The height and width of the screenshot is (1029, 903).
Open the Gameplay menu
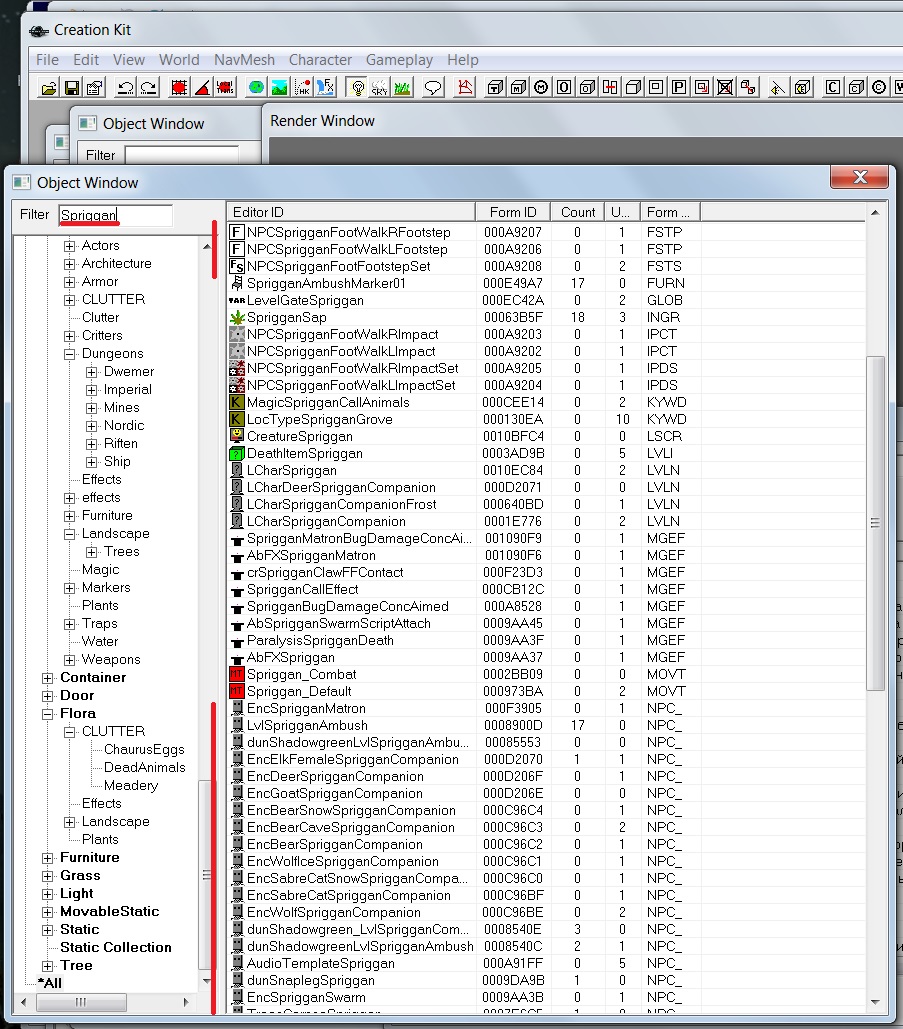click(399, 60)
